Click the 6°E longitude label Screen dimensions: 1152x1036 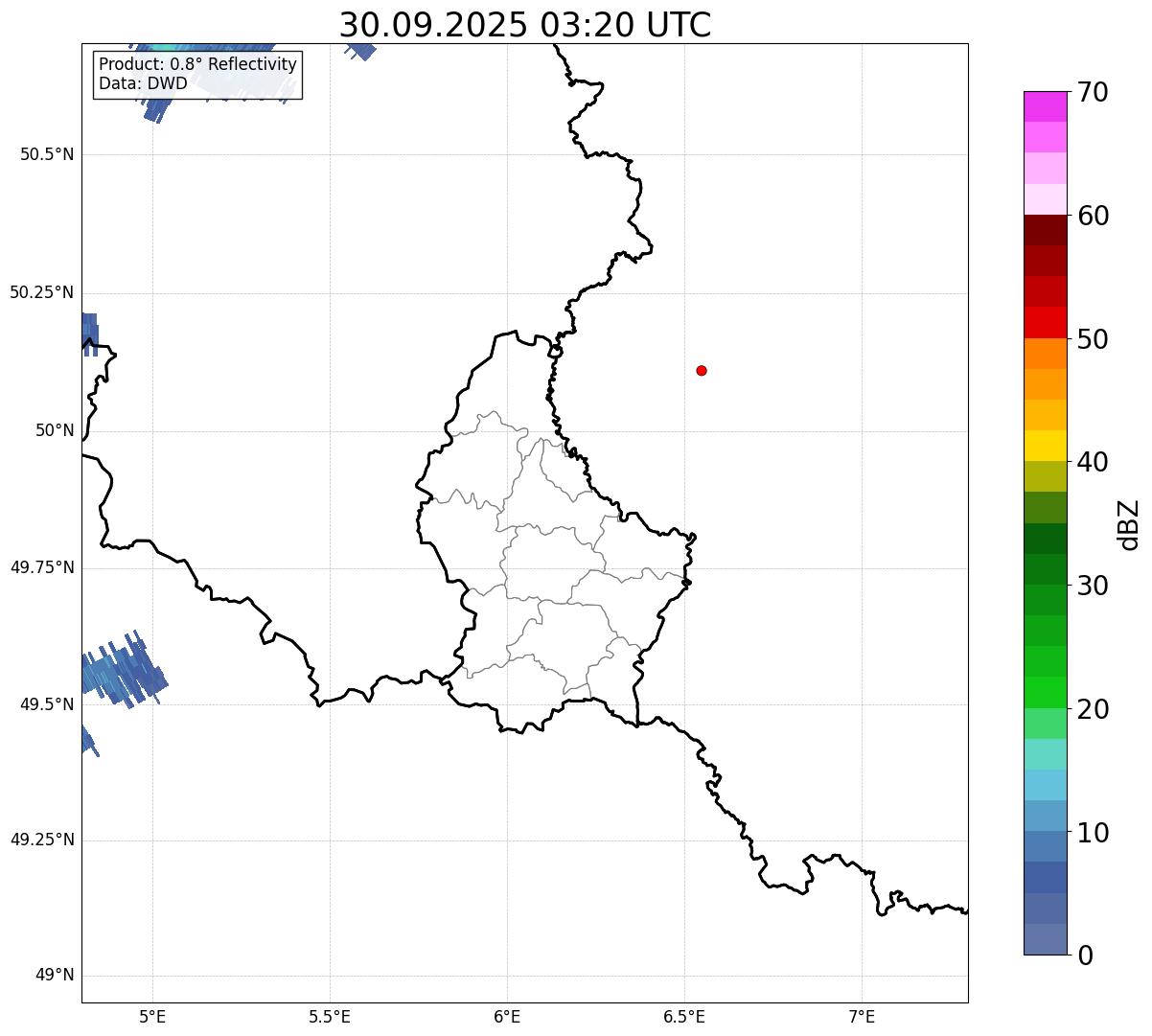pyautogui.click(x=507, y=1016)
